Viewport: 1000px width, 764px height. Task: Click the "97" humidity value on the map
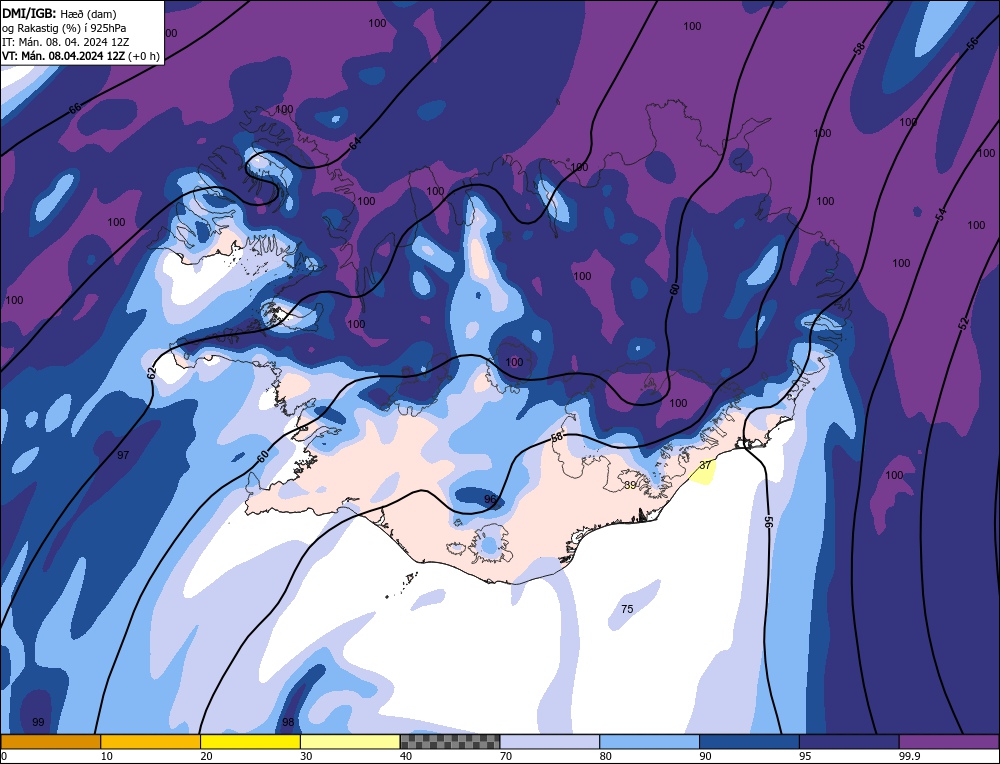pos(123,455)
